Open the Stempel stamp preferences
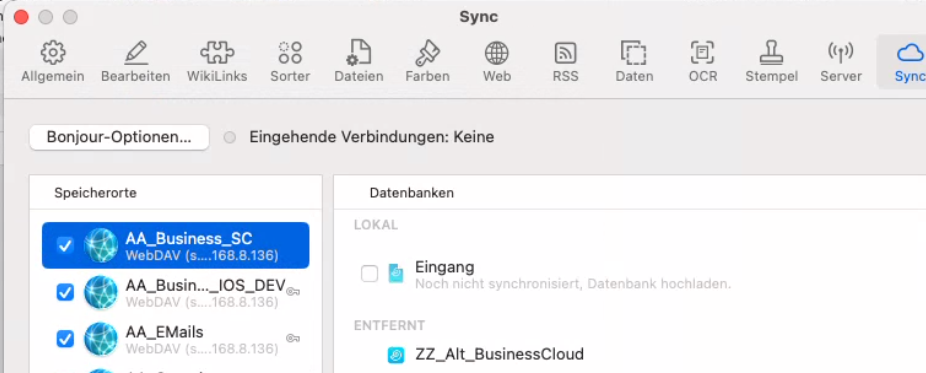Viewport: 926px width, 373px height. pyautogui.click(x=771, y=61)
